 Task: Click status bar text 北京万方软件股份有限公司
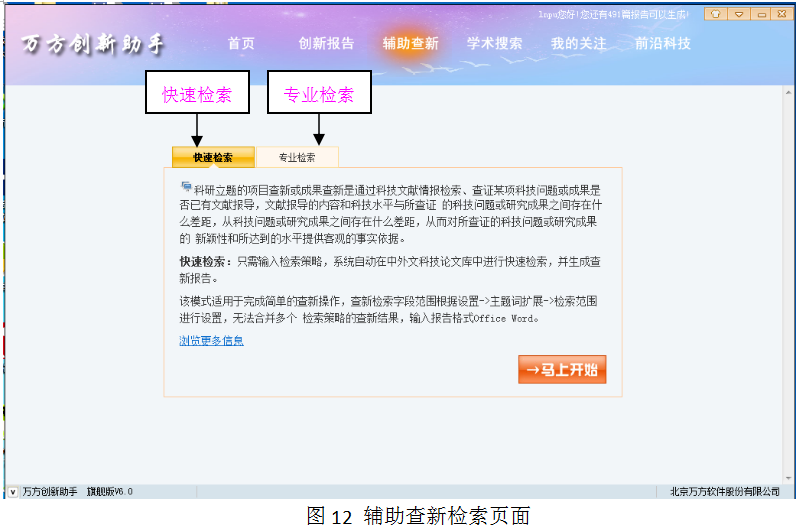point(725,491)
